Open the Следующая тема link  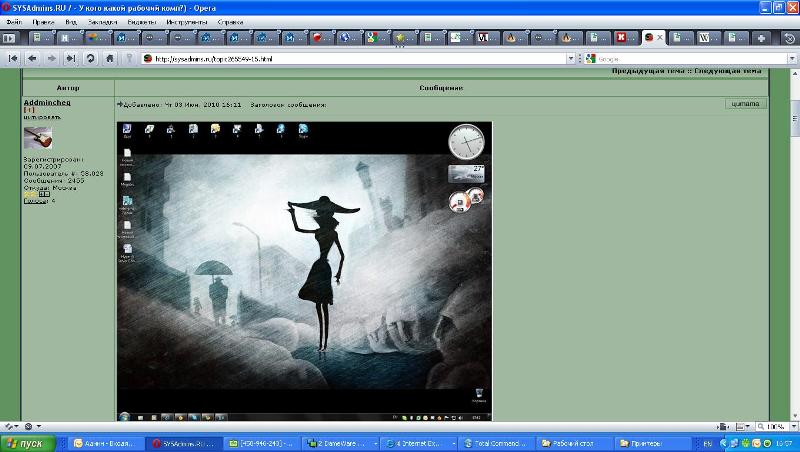coord(728,71)
